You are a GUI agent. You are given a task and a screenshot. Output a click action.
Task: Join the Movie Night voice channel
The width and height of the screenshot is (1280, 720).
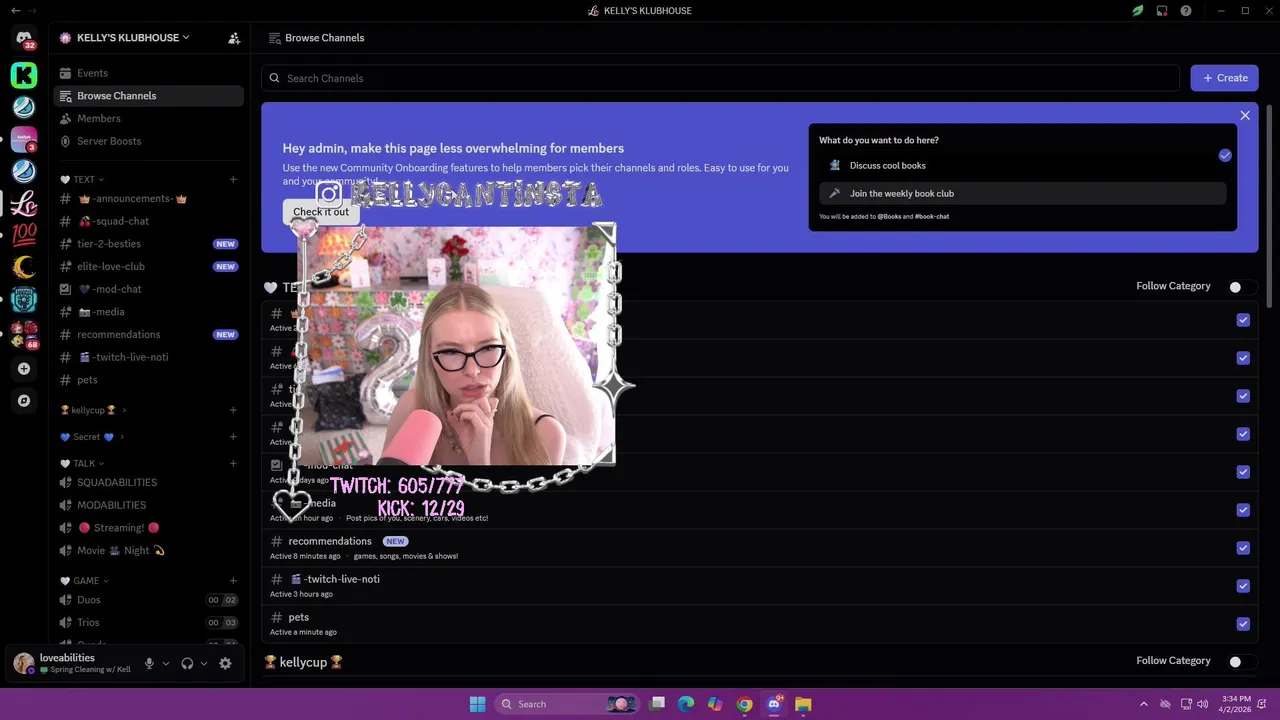(148, 551)
